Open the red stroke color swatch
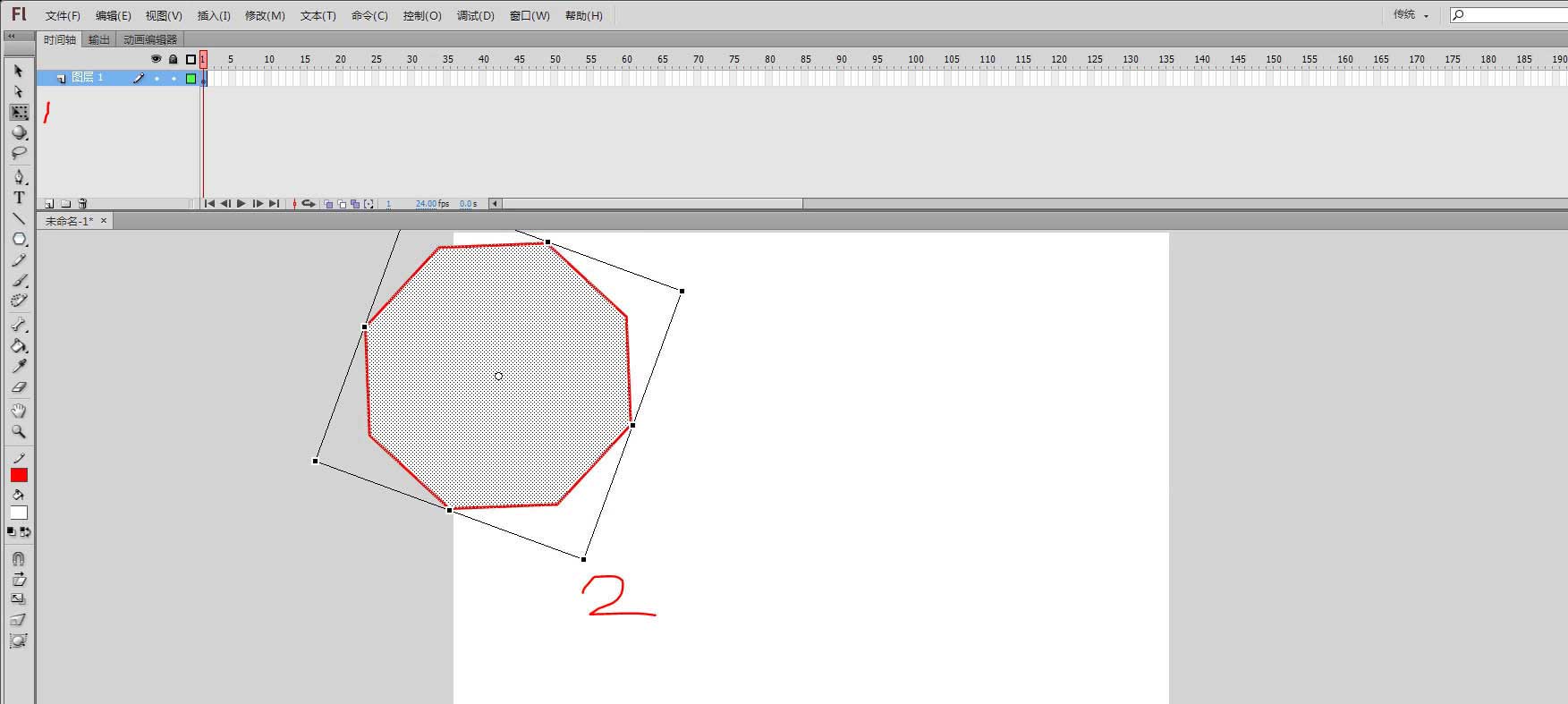 point(19,475)
